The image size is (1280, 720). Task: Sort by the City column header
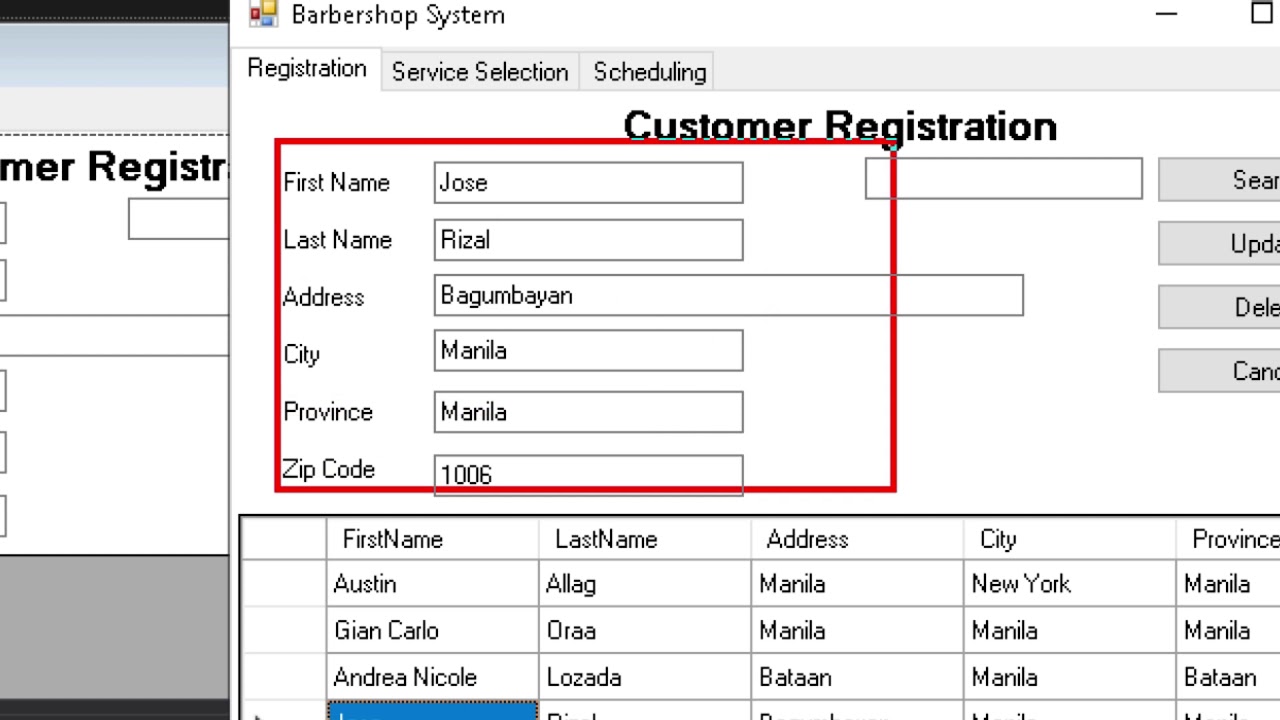coord(1069,539)
